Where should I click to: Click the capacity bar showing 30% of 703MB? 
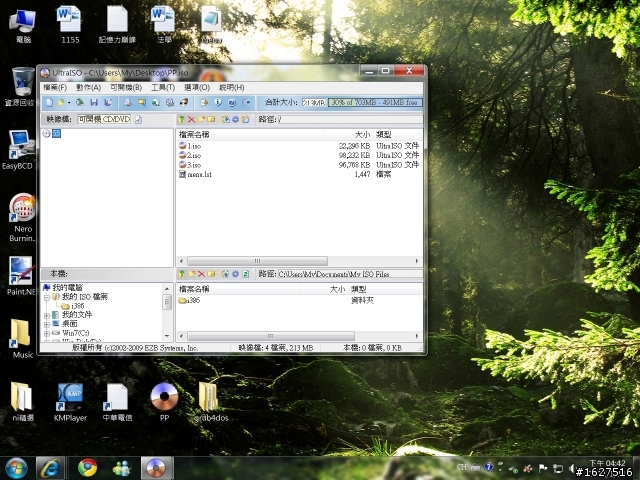(x=375, y=102)
